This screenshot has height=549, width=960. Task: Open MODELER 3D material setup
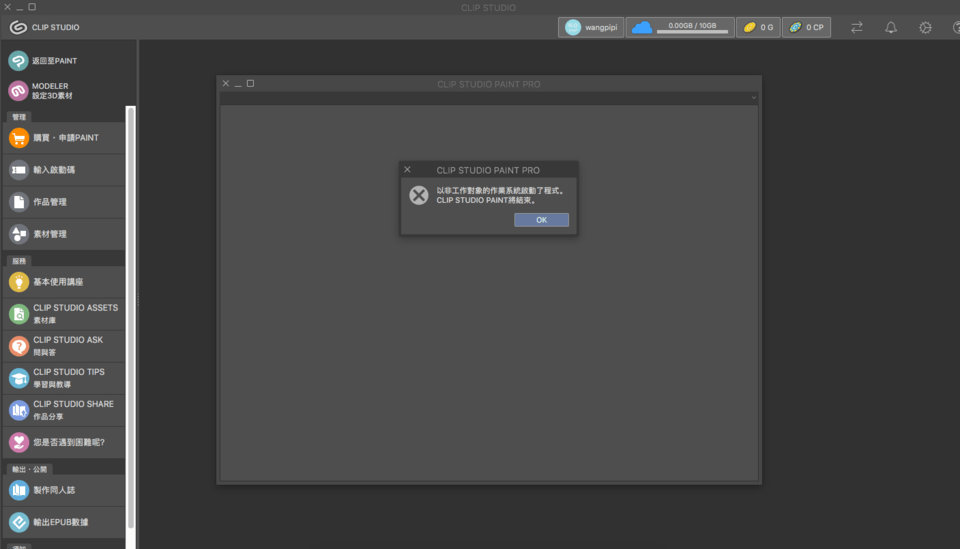[18, 91]
